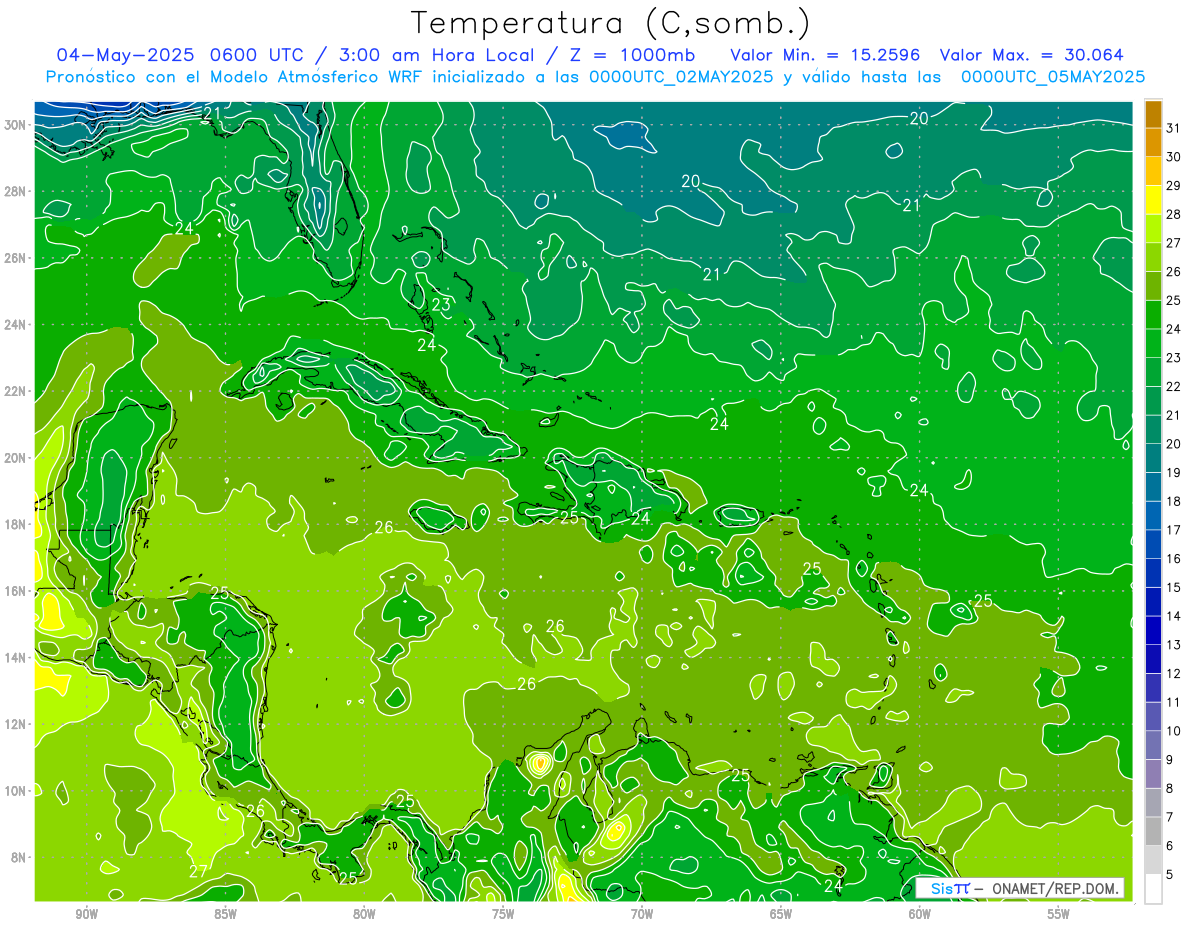This screenshot has width=1200, height=927.
Task: Click the colorbar label 31
Action: [x=1174, y=128]
